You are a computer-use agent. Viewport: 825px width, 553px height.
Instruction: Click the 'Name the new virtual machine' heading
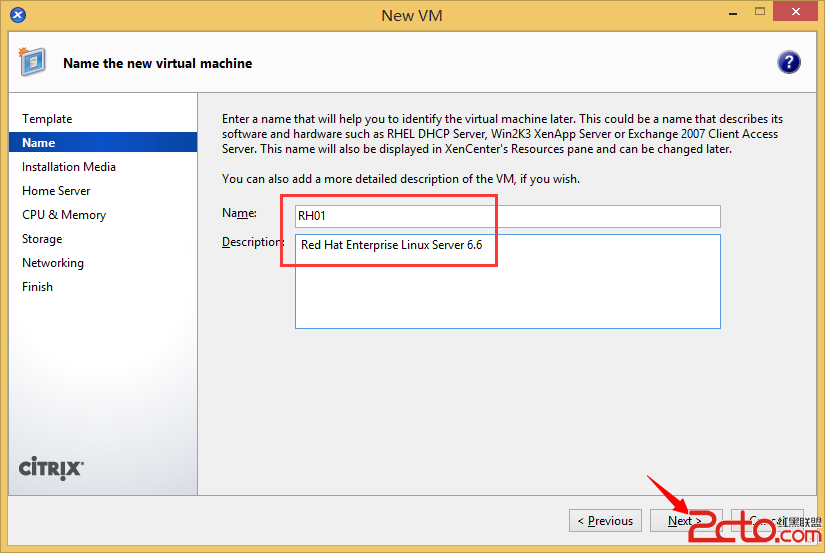tap(157, 63)
